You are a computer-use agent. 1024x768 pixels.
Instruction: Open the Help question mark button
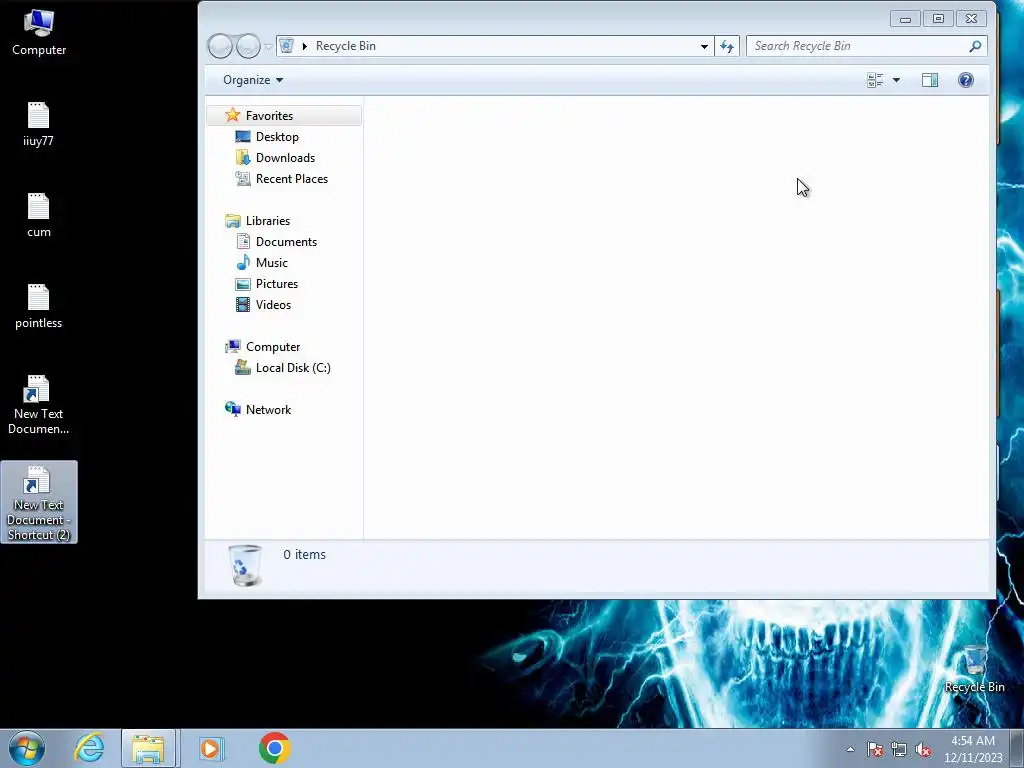pos(966,80)
